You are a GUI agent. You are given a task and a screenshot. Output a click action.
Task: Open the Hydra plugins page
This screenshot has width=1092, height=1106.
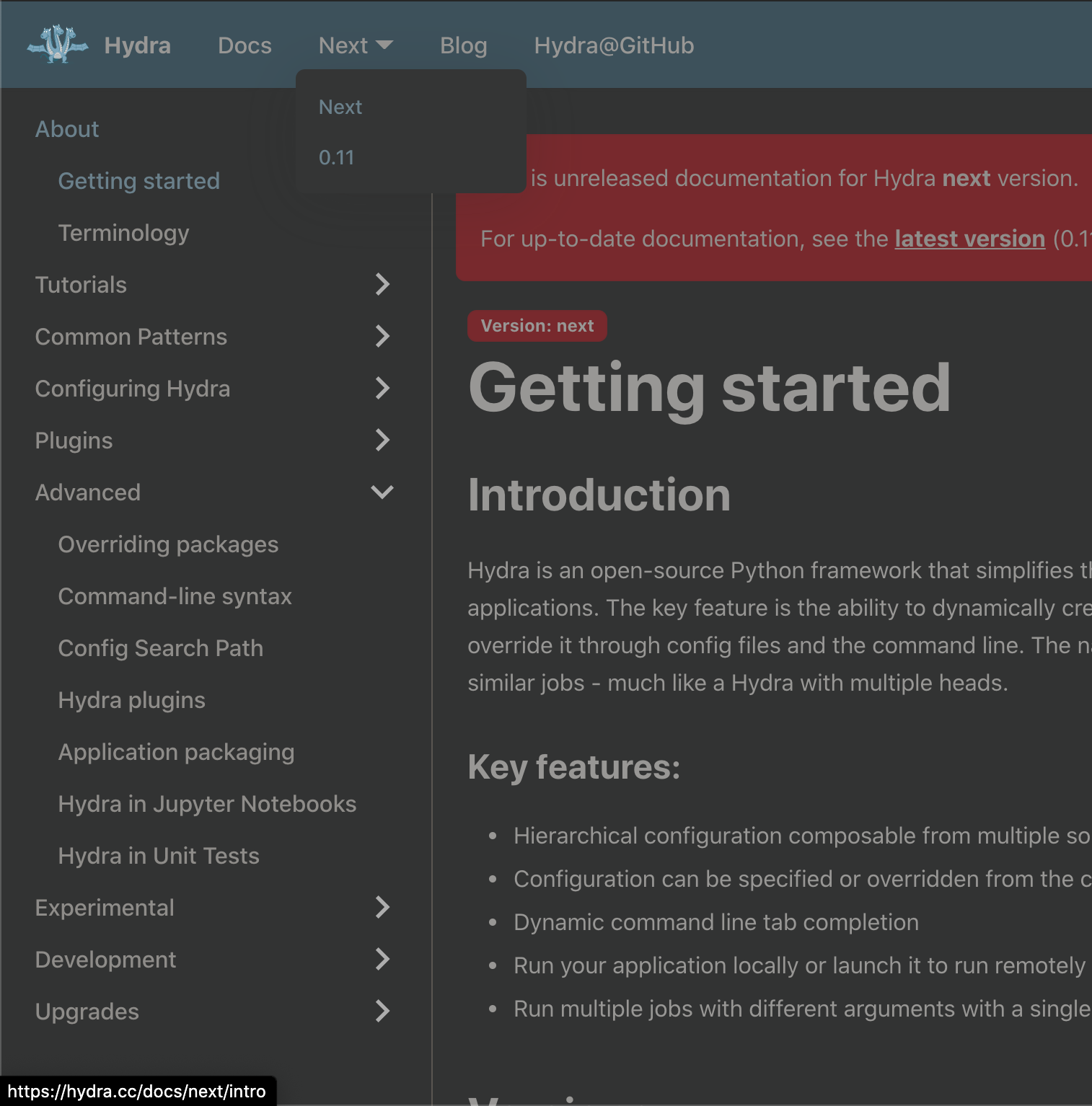click(132, 700)
